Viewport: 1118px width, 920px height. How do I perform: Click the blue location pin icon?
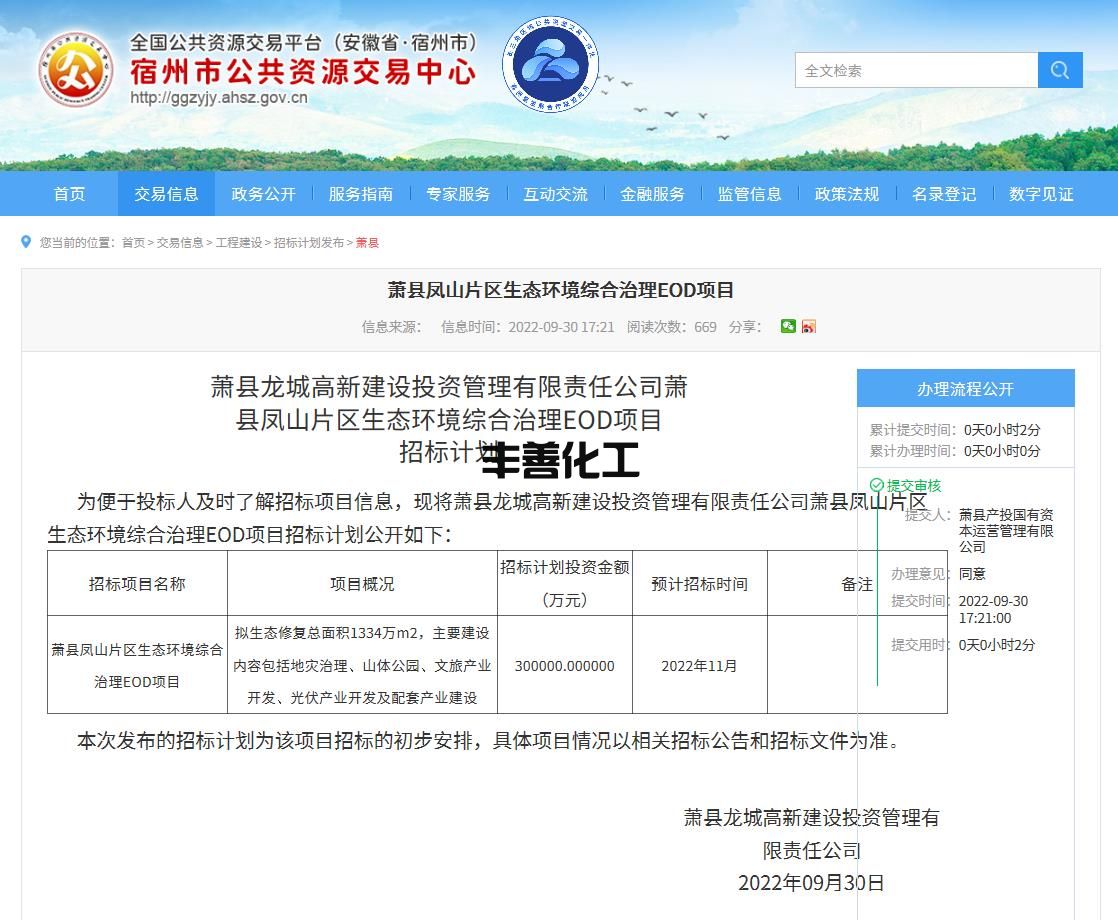point(26,242)
